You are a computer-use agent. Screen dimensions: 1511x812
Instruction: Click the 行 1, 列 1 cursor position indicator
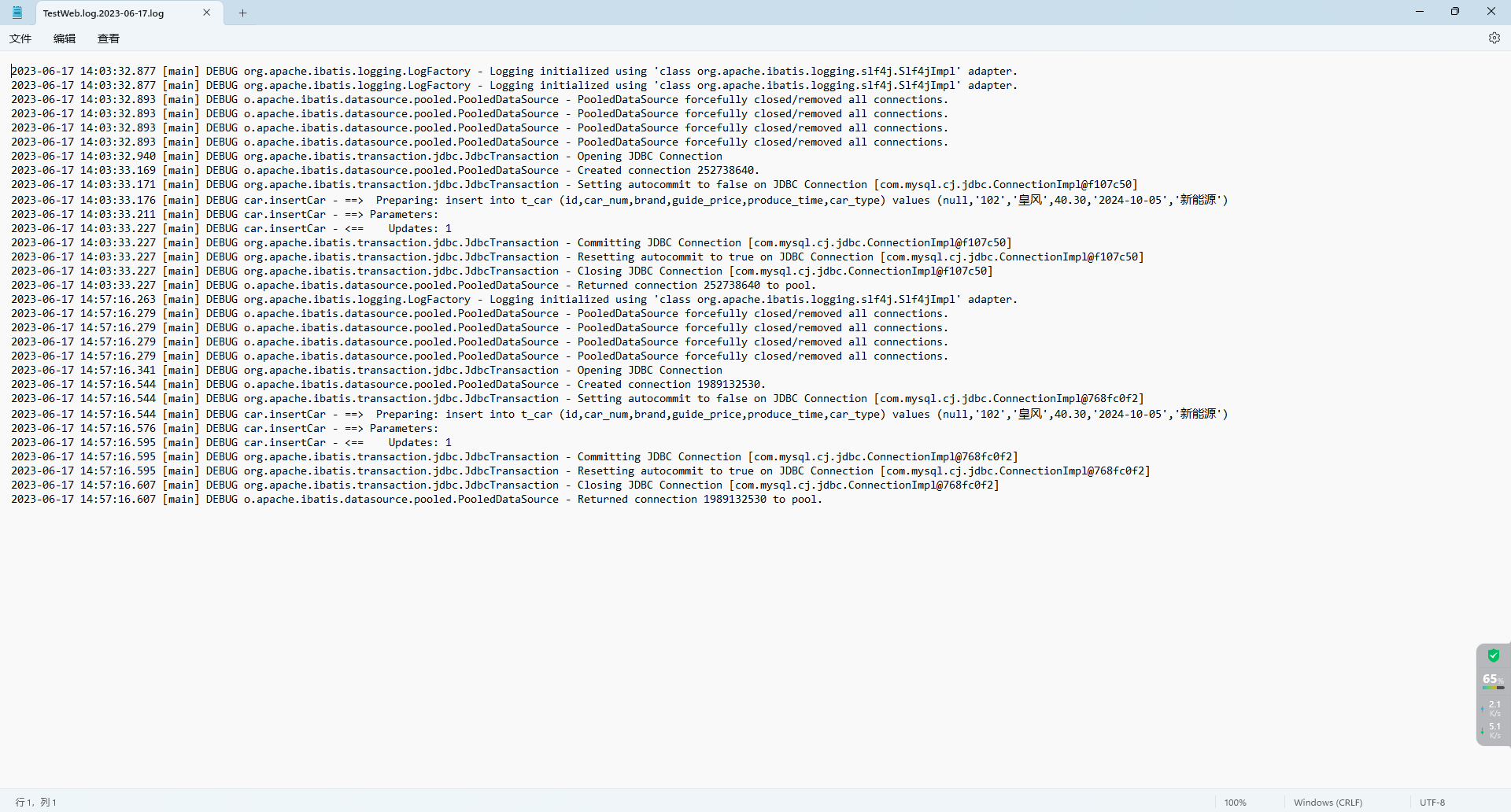[36, 803]
